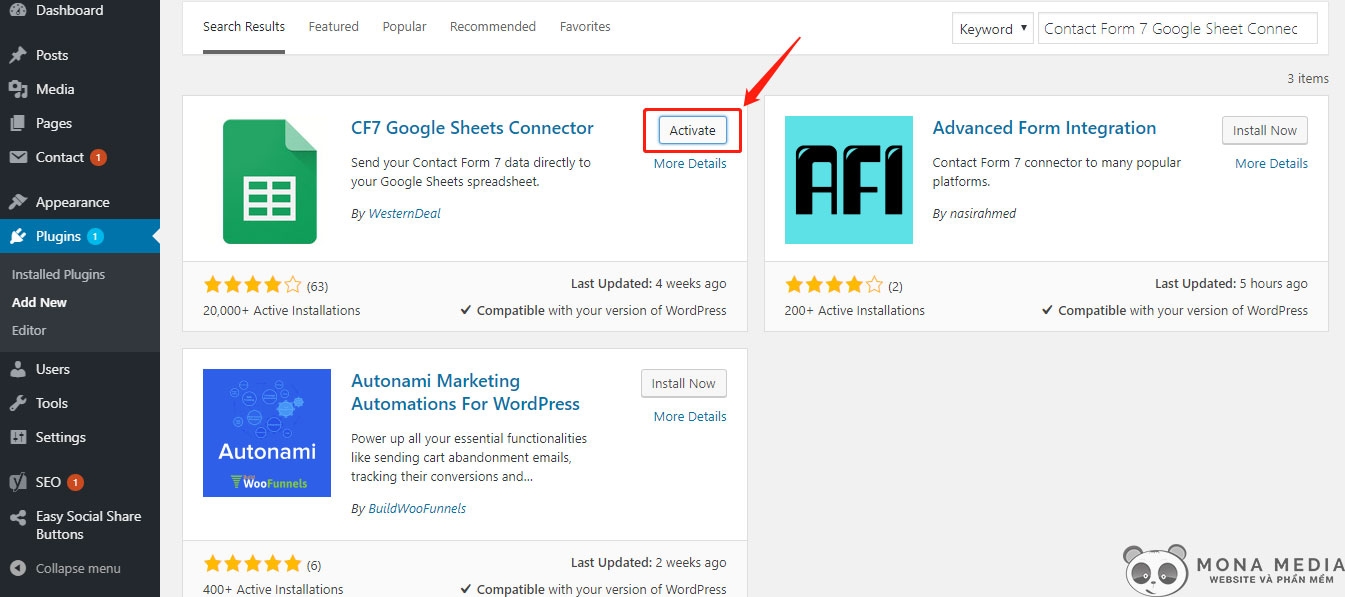This screenshot has height=597, width=1345.
Task: Click the Contact envelope icon
Action: [x=18, y=157]
